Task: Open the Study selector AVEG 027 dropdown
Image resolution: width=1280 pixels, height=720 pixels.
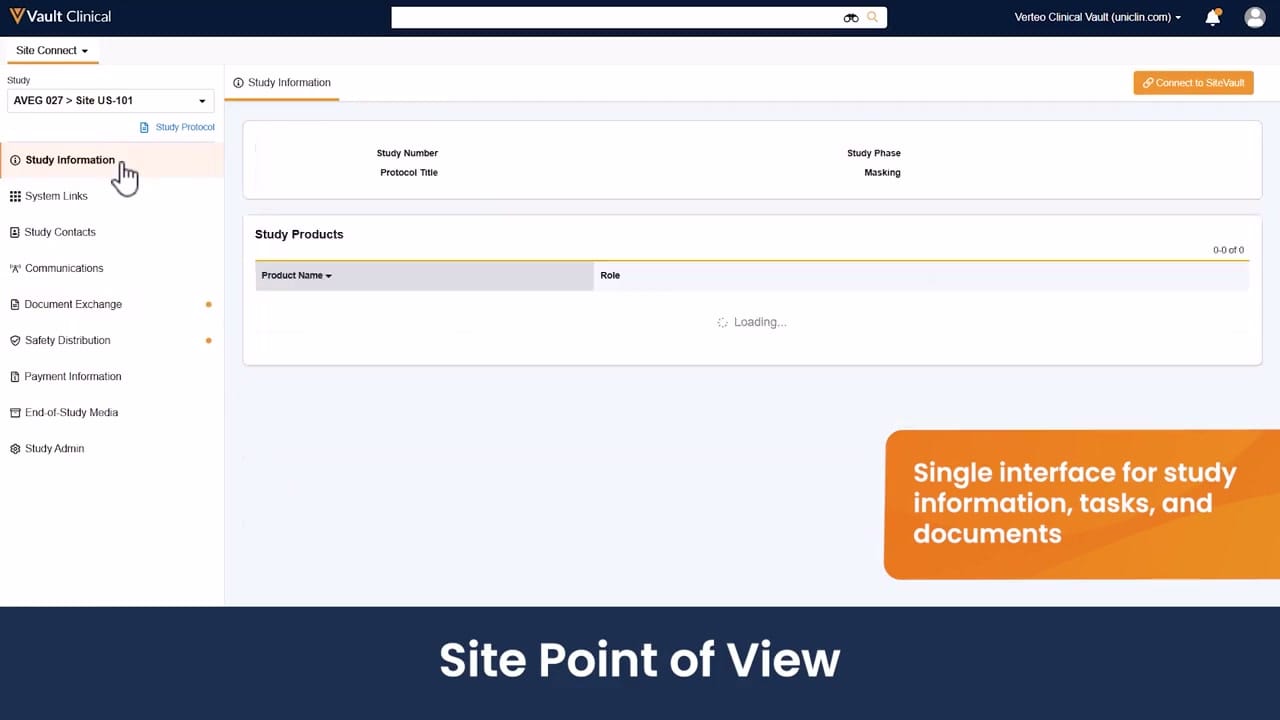Action: click(x=110, y=100)
